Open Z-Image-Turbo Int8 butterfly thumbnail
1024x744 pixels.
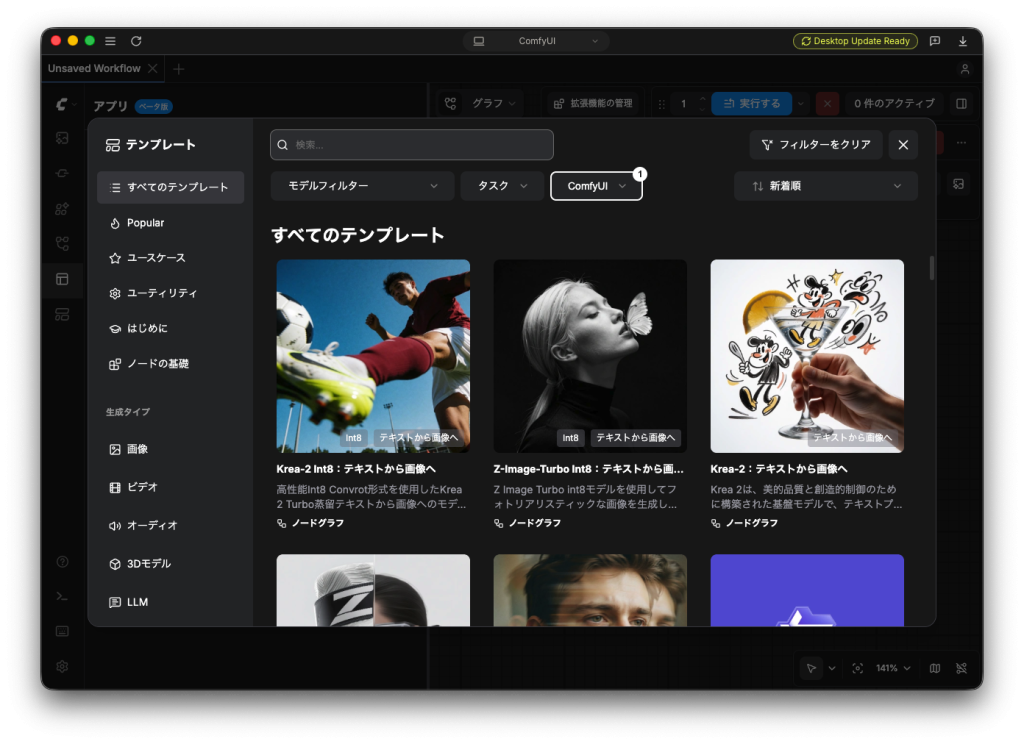pyautogui.click(x=590, y=356)
